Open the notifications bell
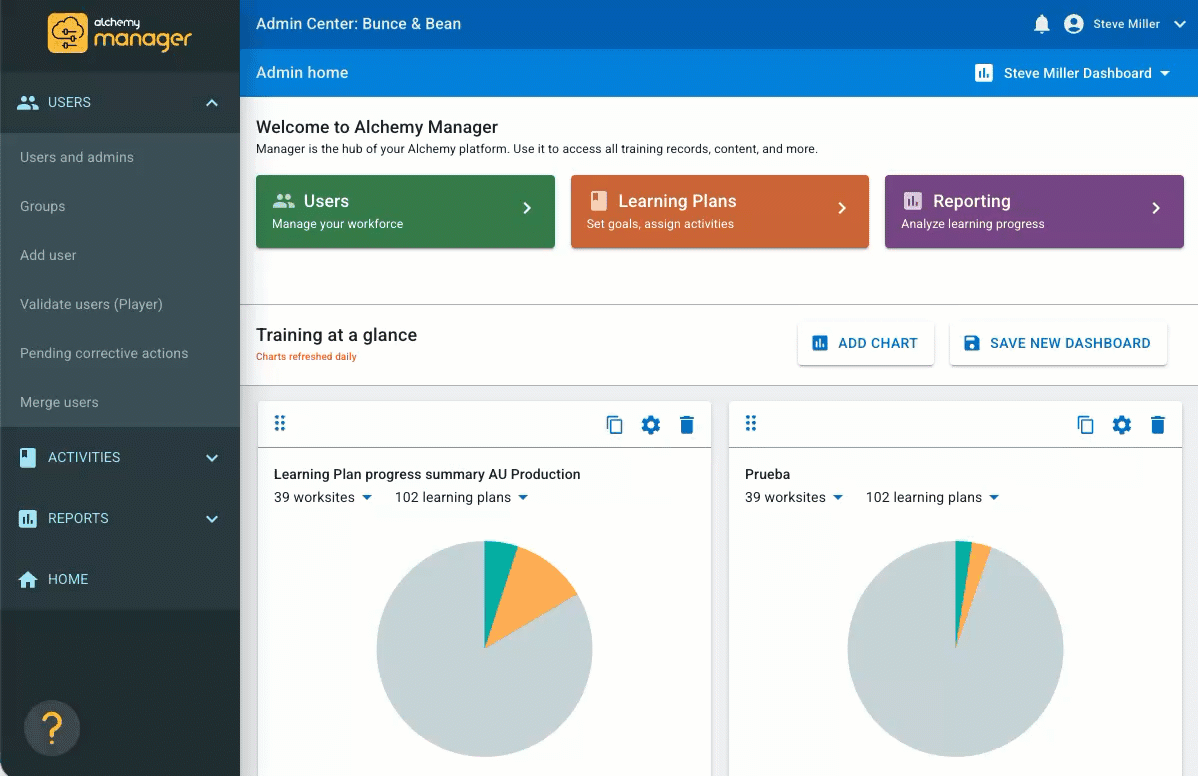This screenshot has width=1198, height=776. click(1041, 24)
